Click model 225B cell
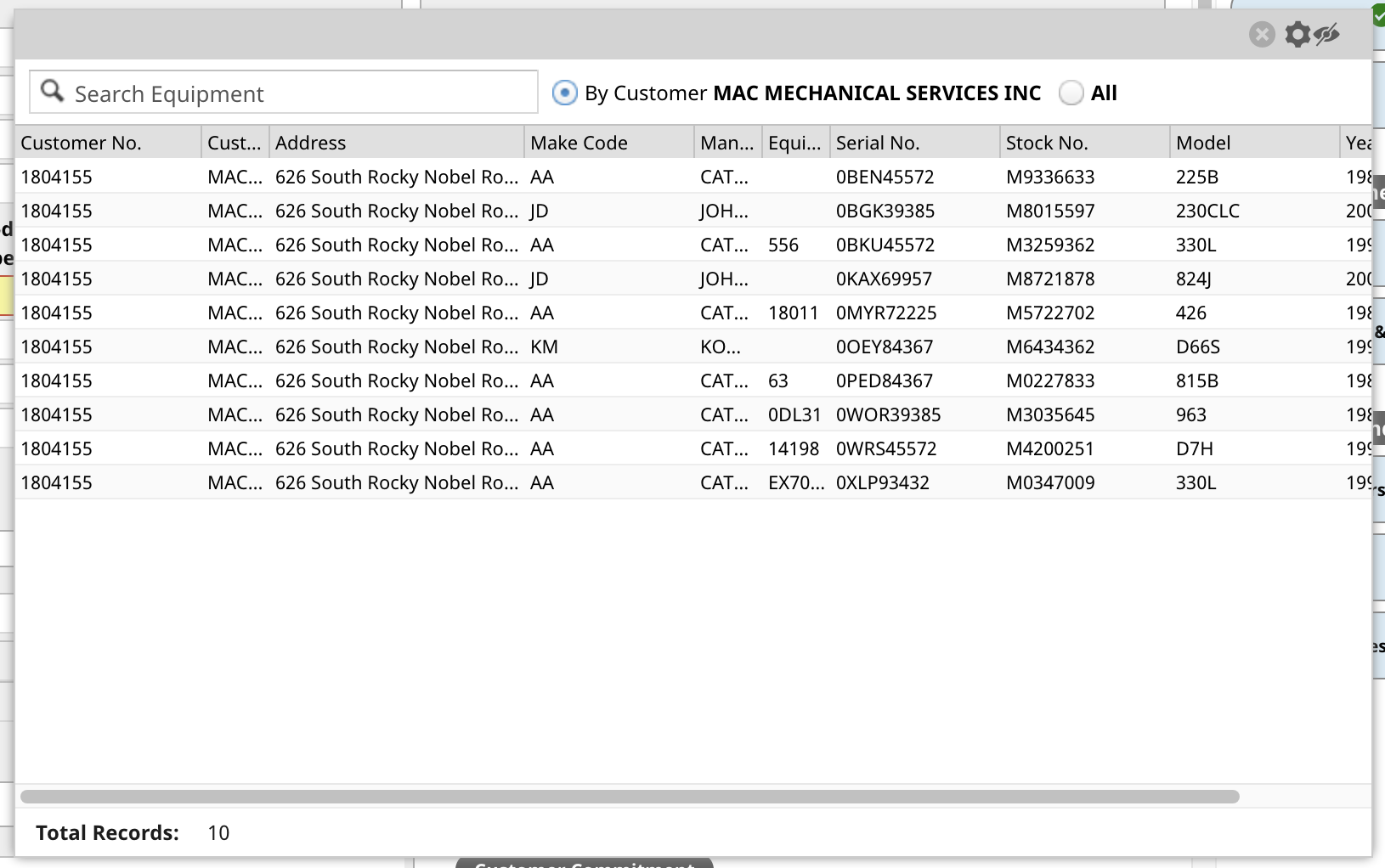The width and height of the screenshot is (1385, 868). (1197, 177)
